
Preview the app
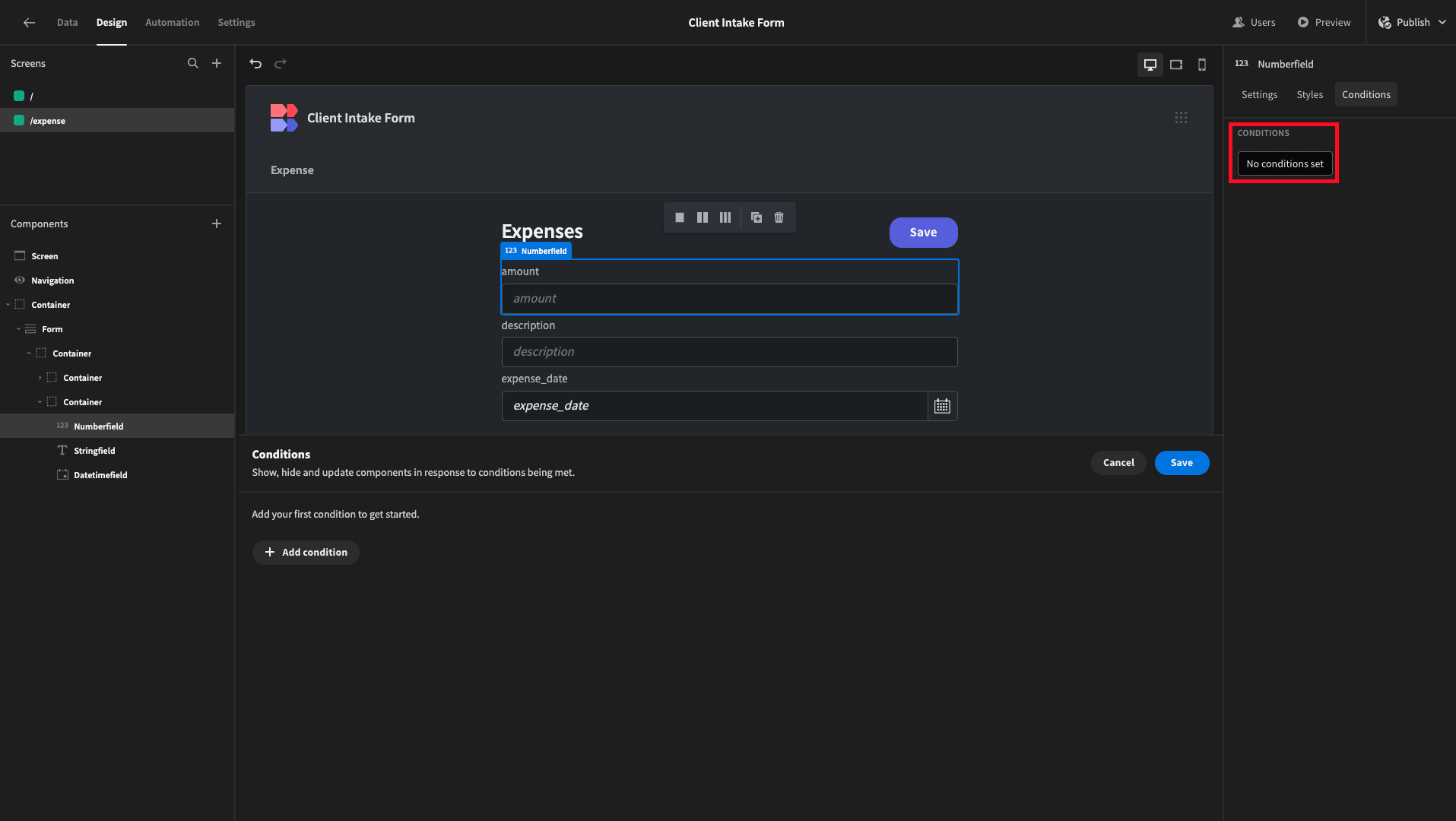1324,23
